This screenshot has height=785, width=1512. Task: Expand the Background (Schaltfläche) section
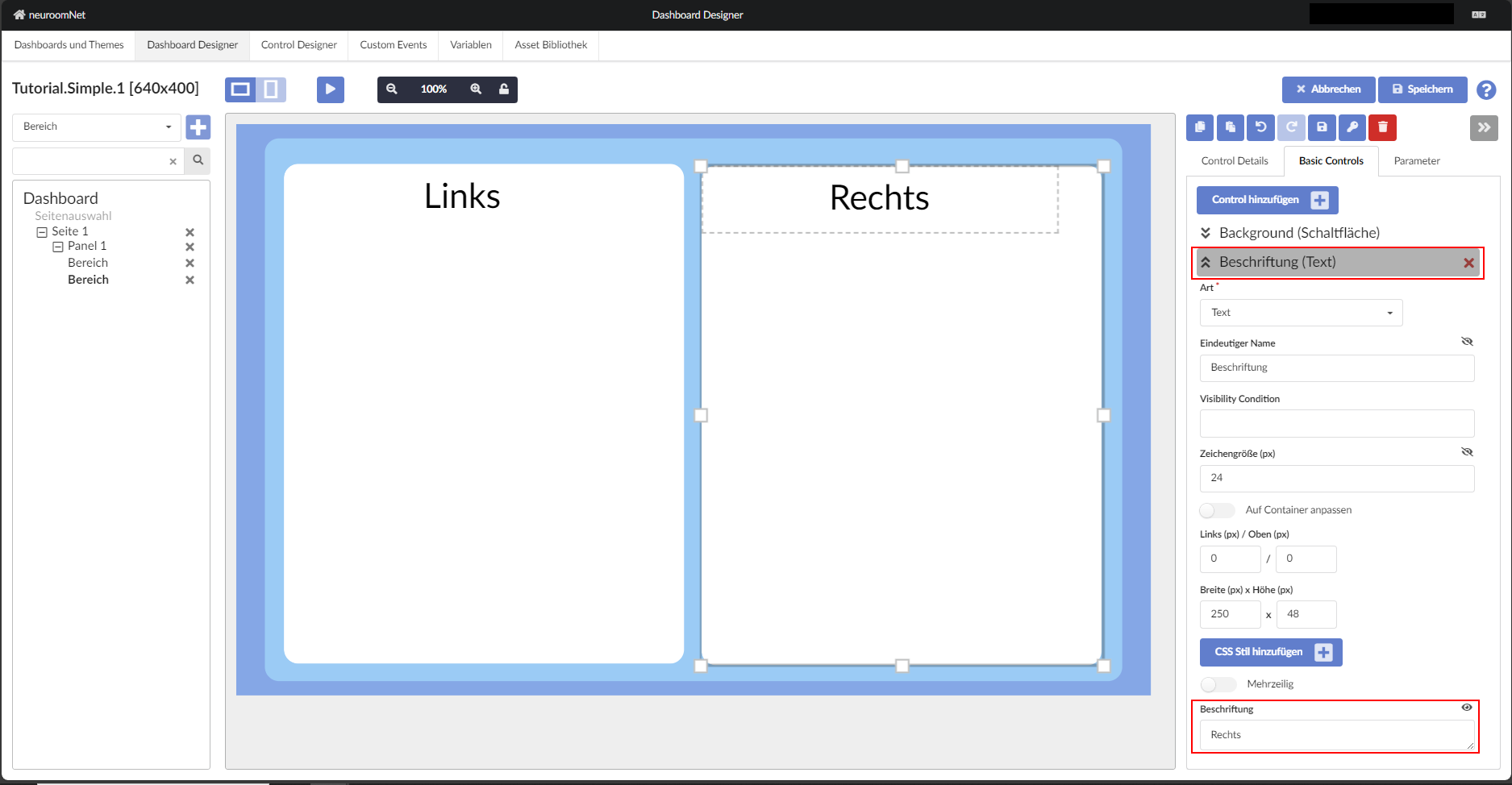coord(1206,233)
